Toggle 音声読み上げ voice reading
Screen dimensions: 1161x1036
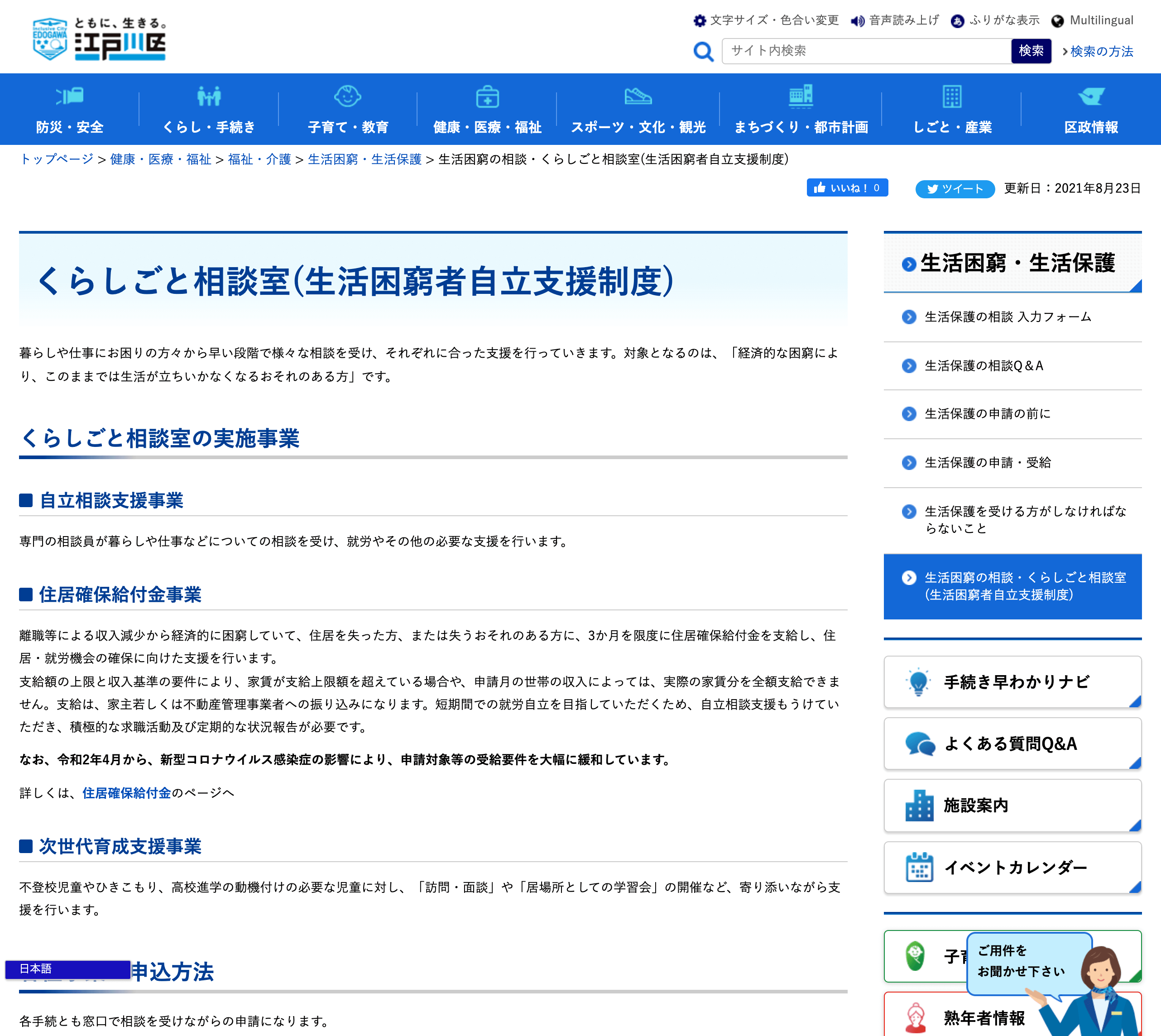(x=895, y=20)
